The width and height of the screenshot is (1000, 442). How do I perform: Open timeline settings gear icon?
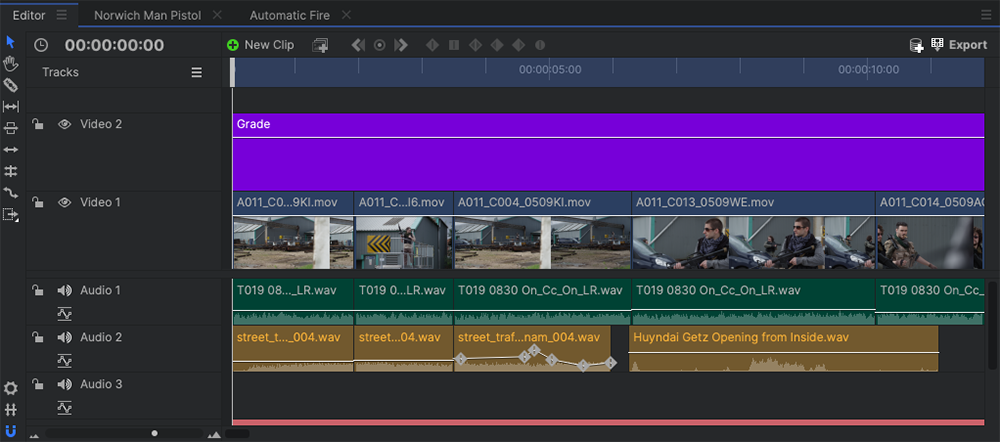tap(11, 388)
